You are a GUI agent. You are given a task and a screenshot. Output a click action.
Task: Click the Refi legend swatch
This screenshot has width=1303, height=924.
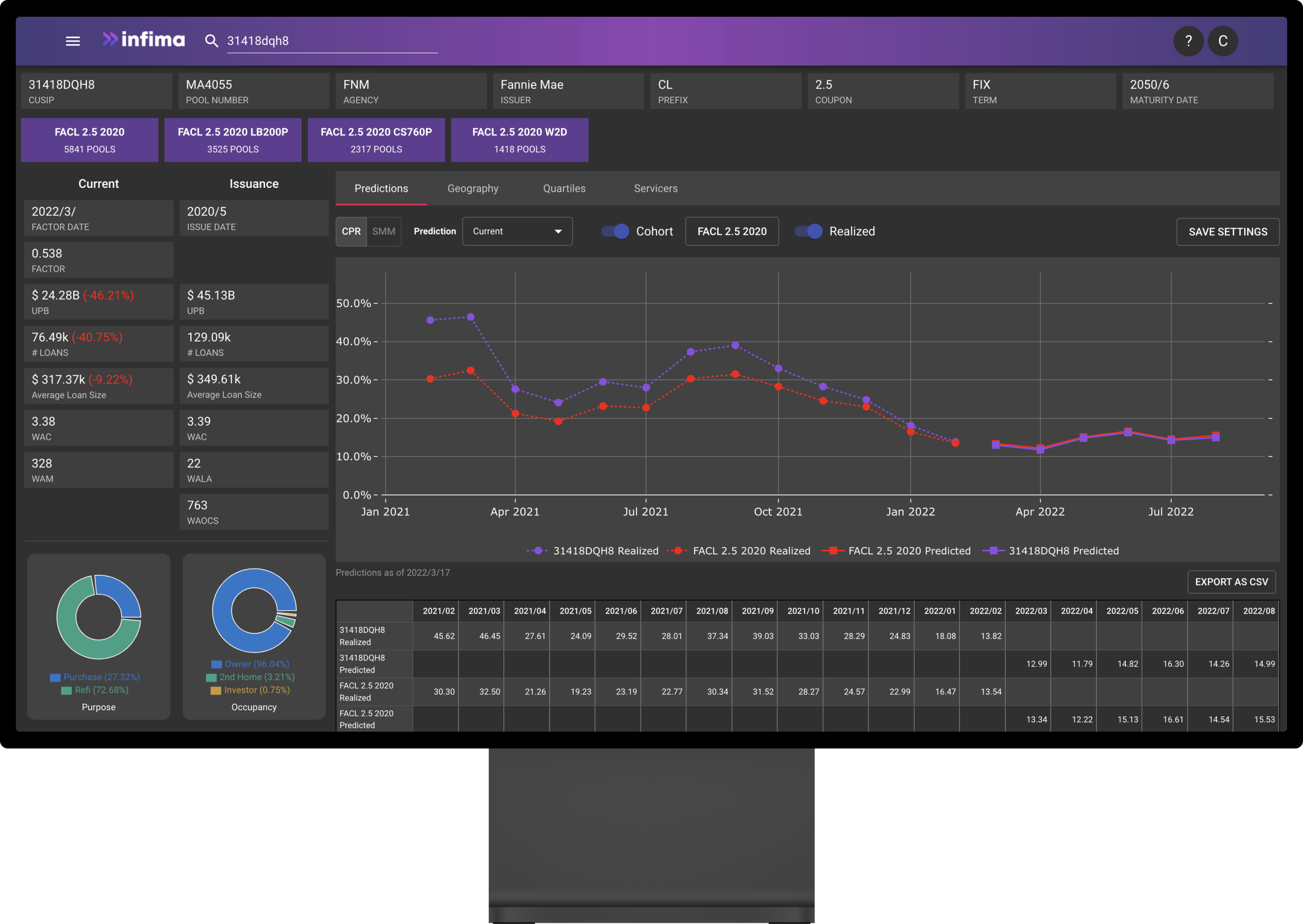(67, 691)
